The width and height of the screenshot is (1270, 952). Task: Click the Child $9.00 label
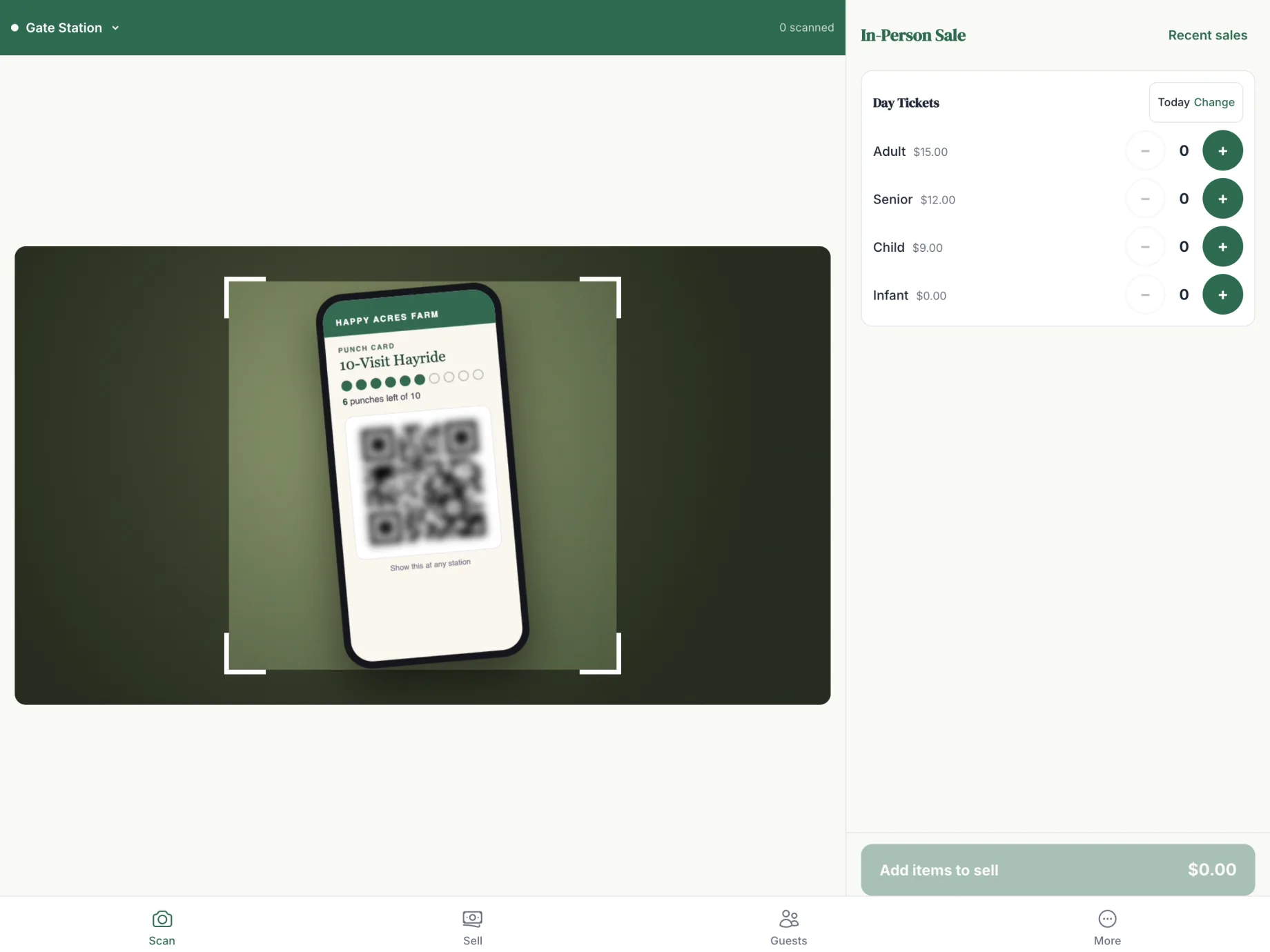[908, 247]
